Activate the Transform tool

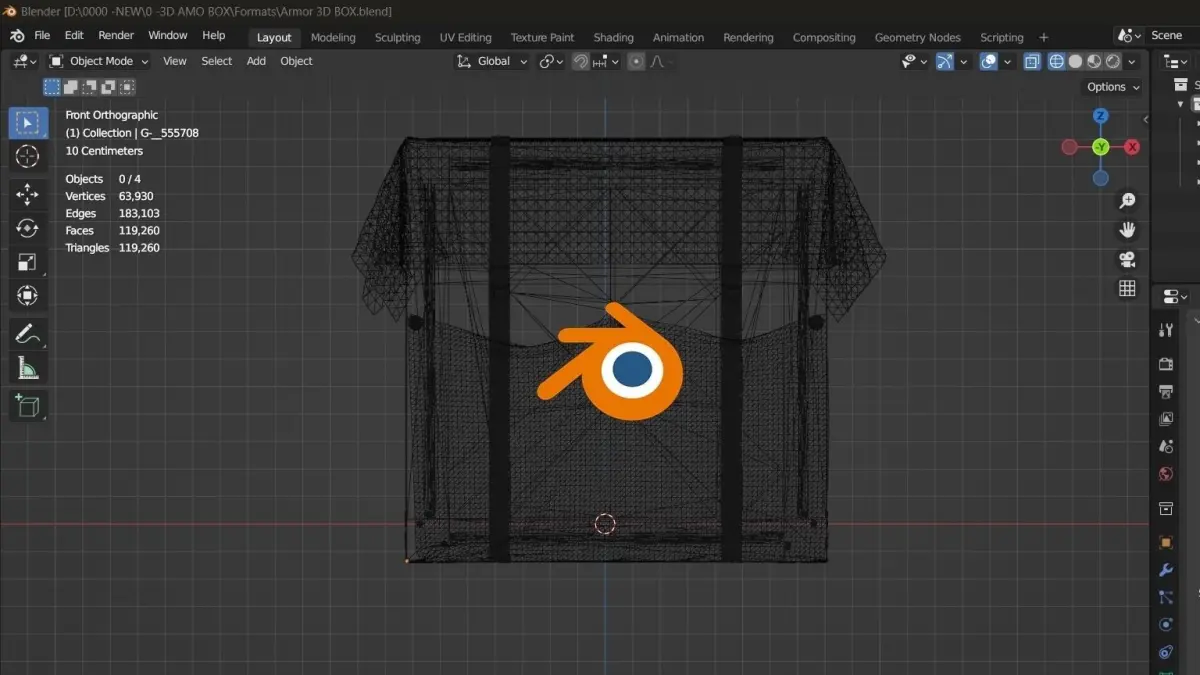[x=27, y=296]
